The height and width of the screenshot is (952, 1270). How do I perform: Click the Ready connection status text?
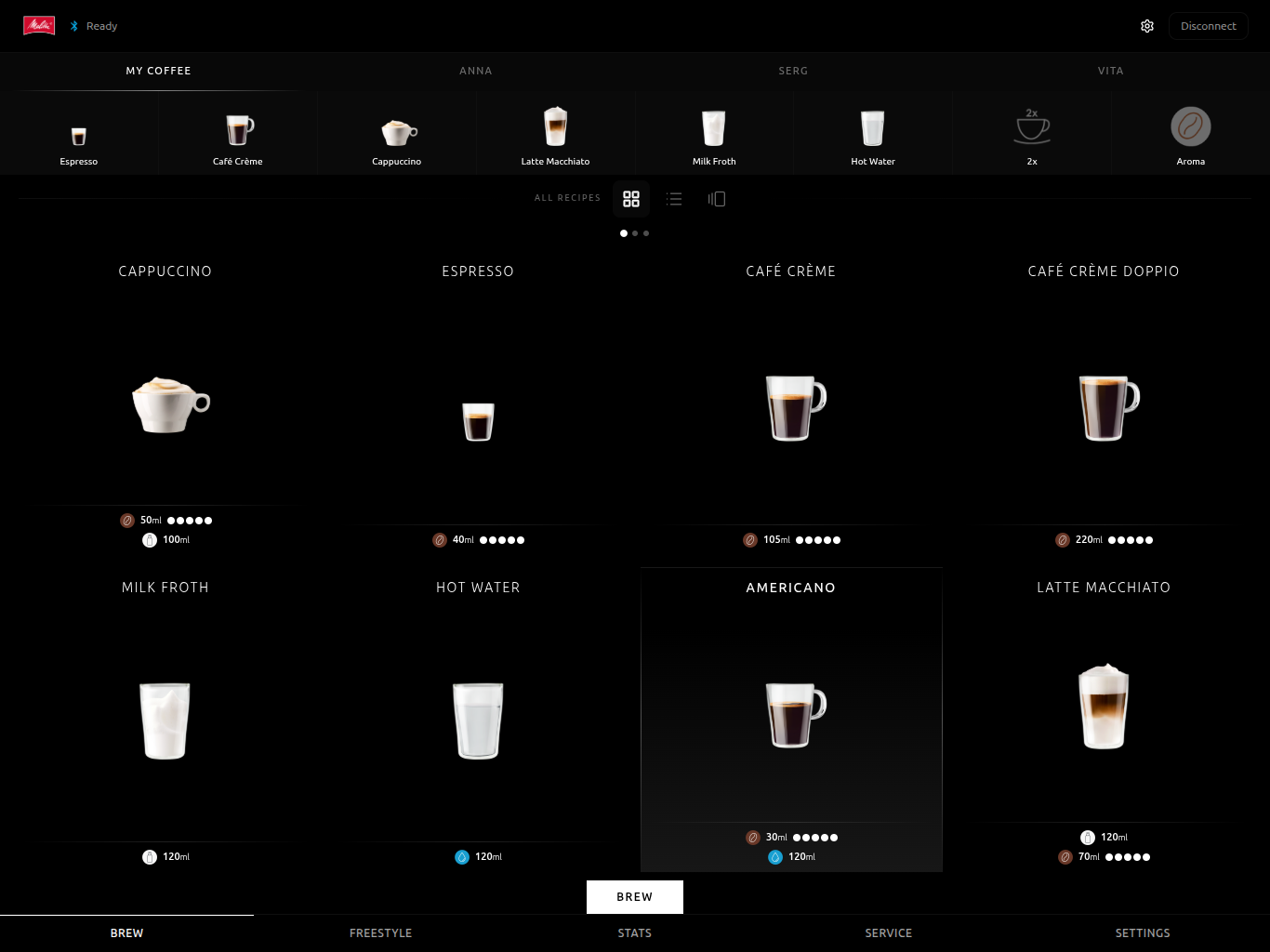pyautogui.click(x=102, y=26)
